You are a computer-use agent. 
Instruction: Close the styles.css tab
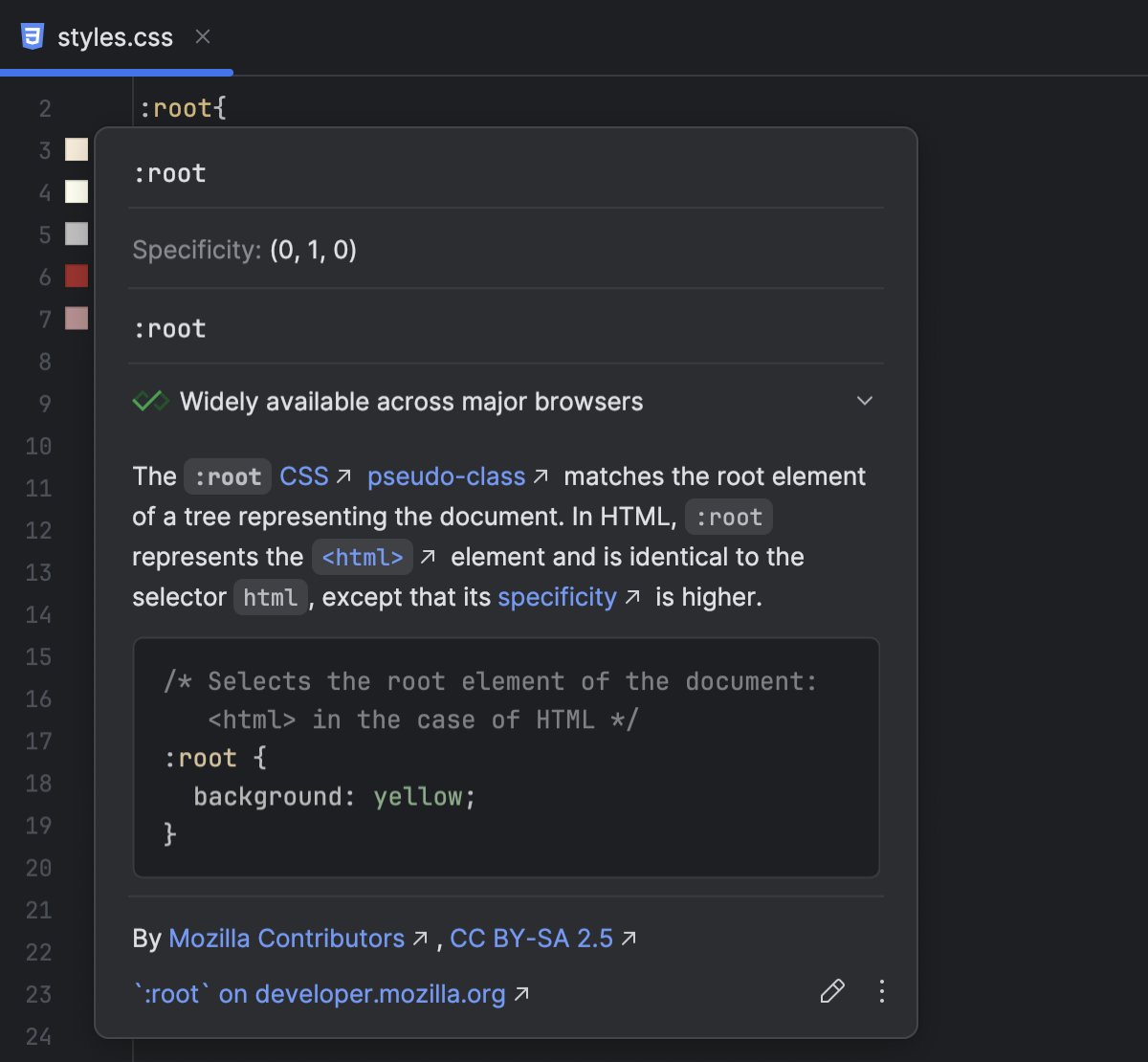pyautogui.click(x=202, y=36)
